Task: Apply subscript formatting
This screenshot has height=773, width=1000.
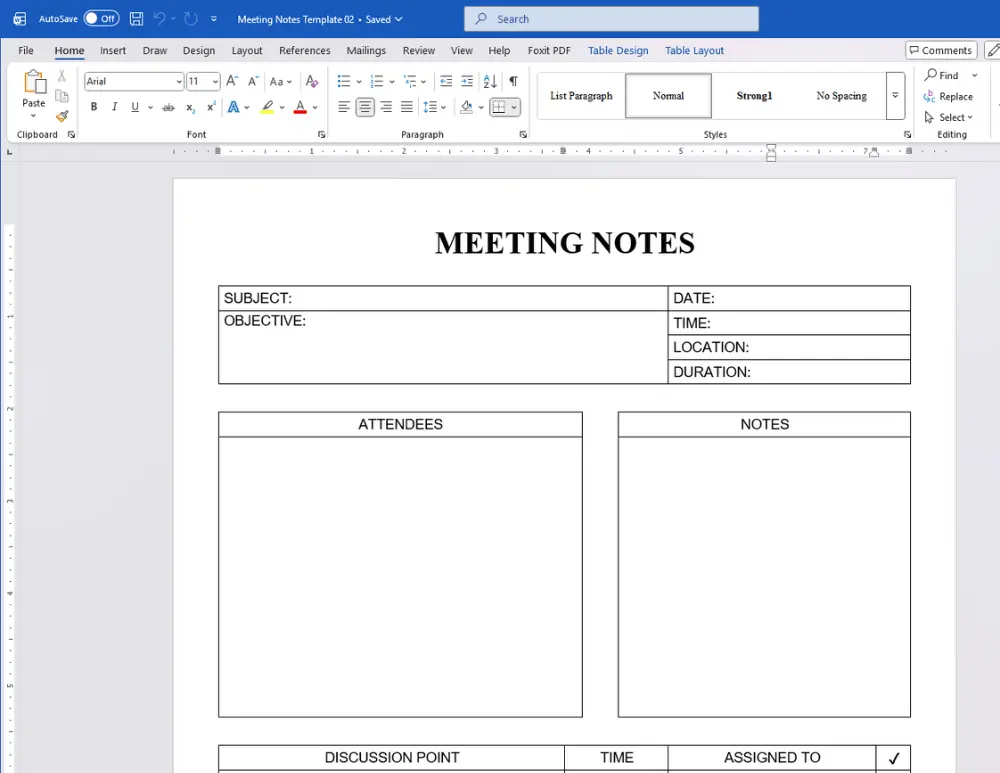Action: click(x=190, y=107)
